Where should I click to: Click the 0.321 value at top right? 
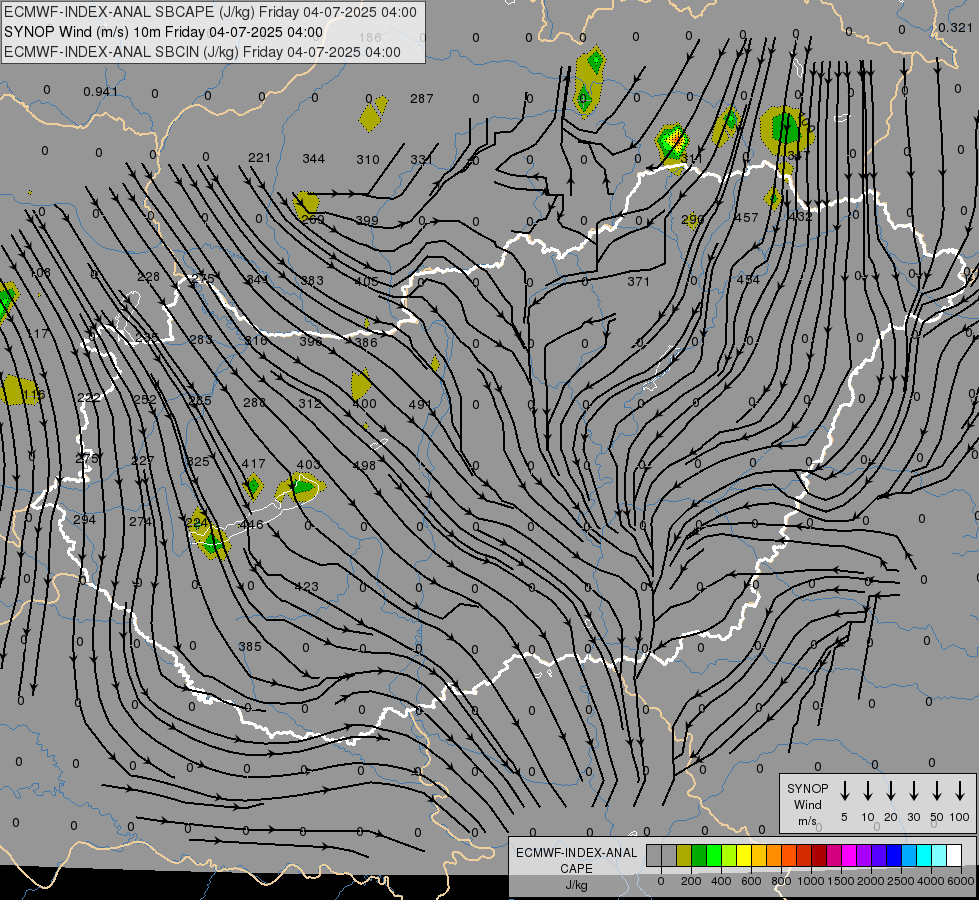(955, 27)
